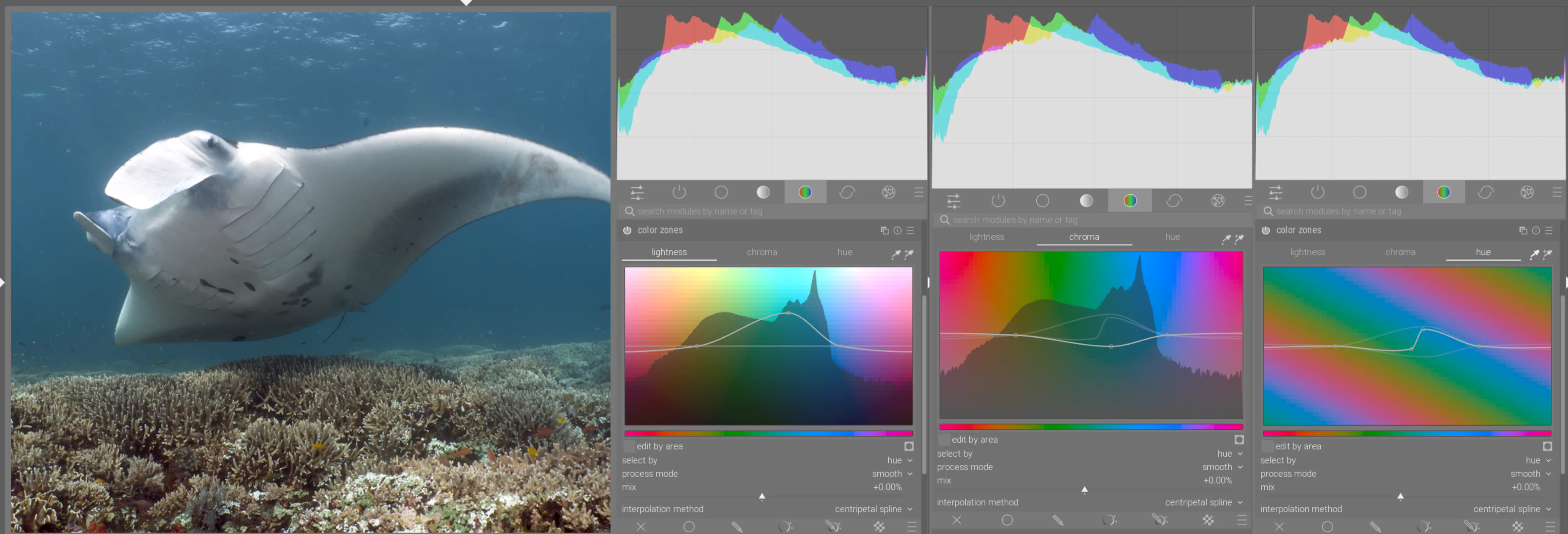Focus module search field in chroma-active panel

(x=1093, y=220)
